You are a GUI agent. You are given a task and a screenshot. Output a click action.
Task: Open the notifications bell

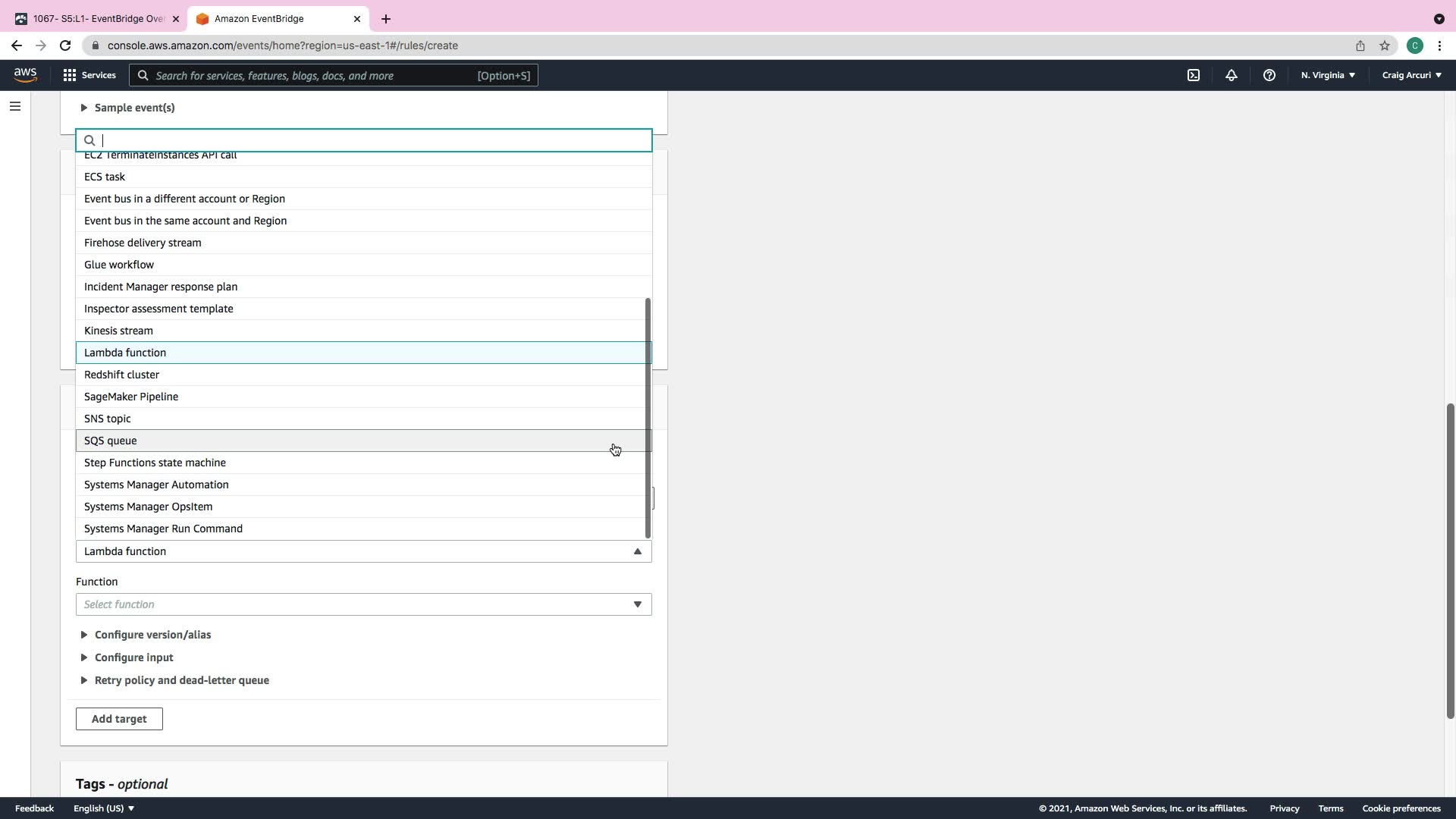click(x=1231, y=75)
